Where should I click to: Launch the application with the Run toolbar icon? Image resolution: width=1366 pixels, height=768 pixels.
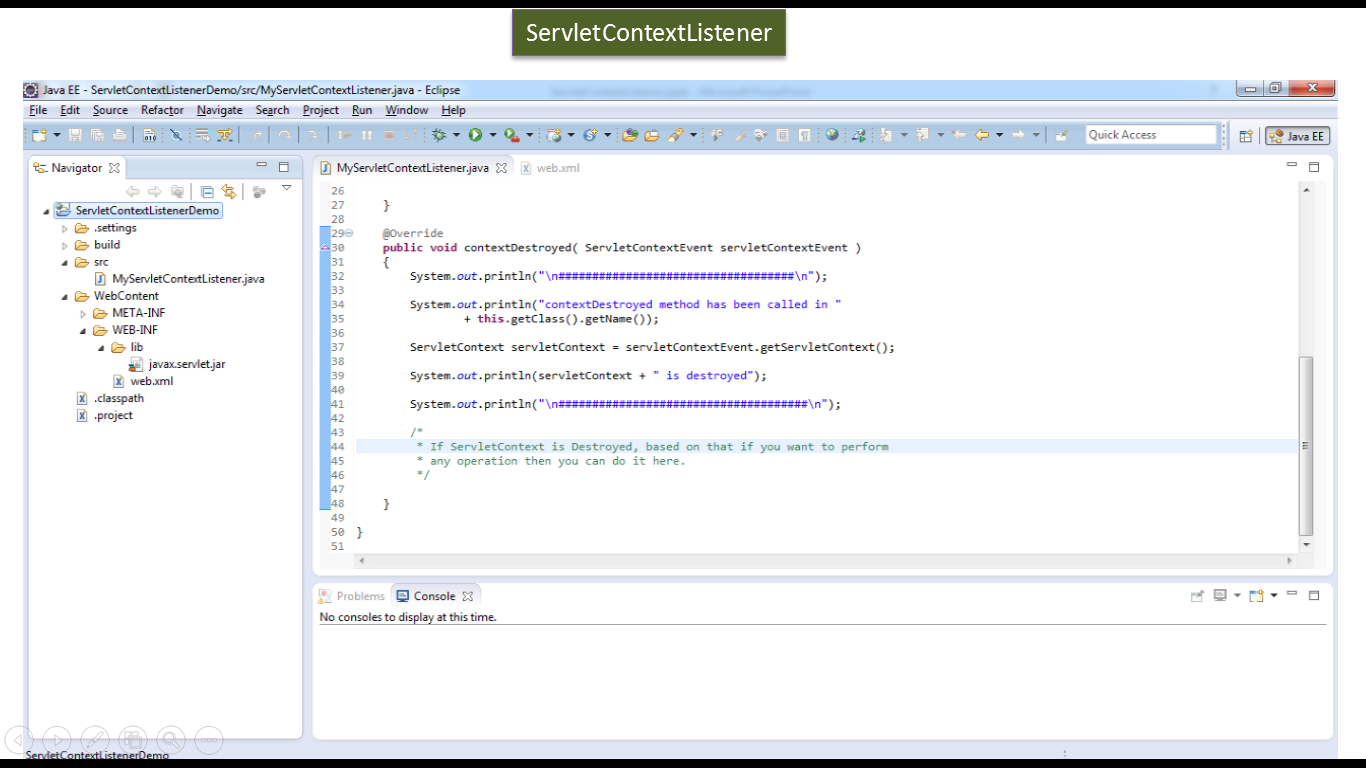pos(477,132)
